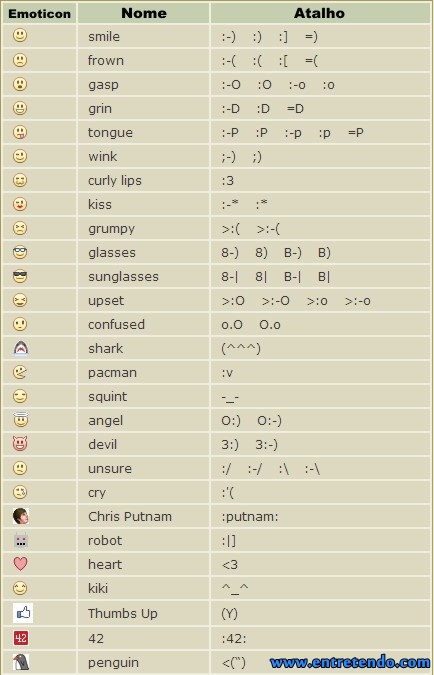Click the Nome column header
This screenshot has width=434, height=675.
click(143, 13)
